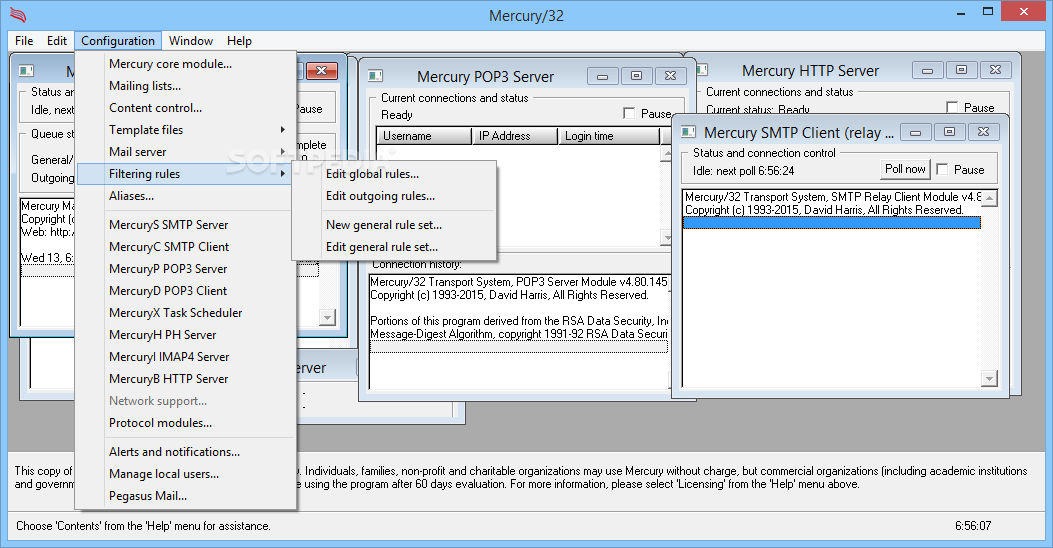This screenshot has height=548, width=1053.
Task: Open the Window menu
Action: (191, 41)
